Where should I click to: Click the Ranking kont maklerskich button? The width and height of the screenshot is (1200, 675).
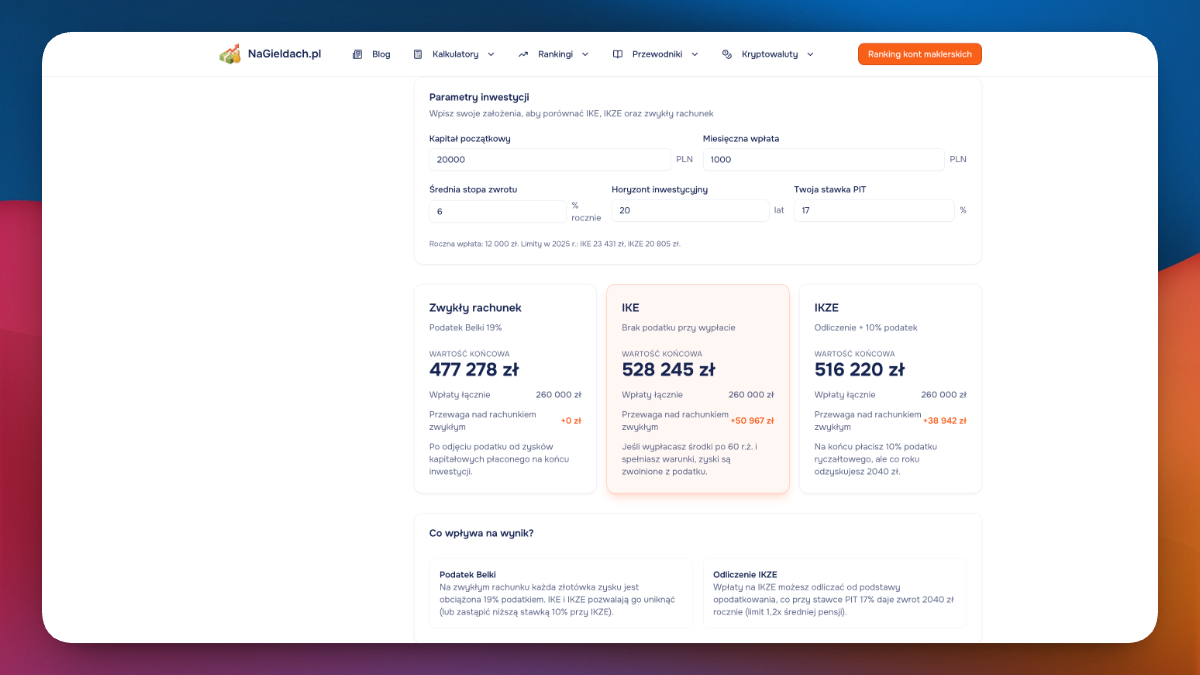click(920, 54)
